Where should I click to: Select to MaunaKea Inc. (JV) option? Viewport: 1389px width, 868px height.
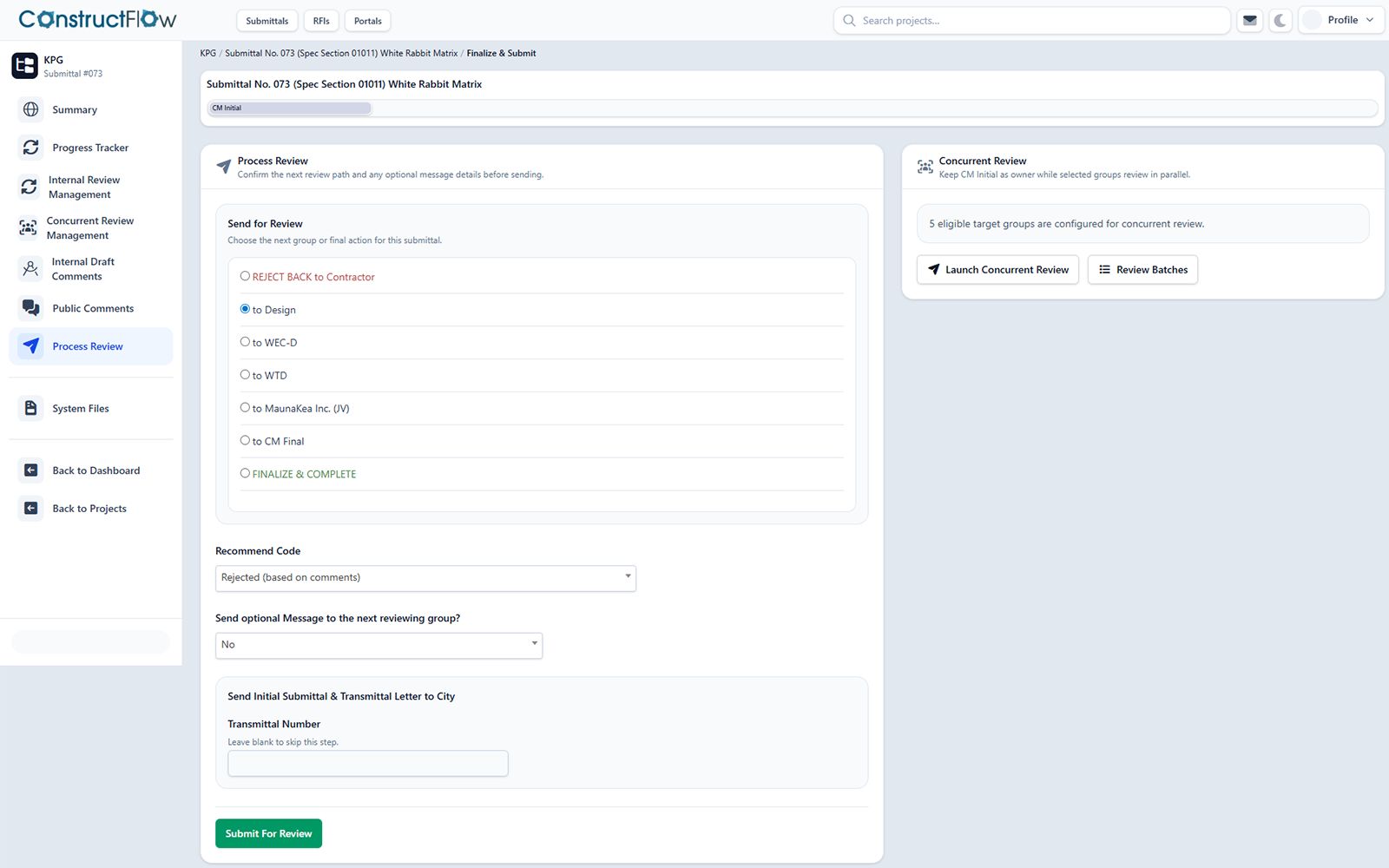point(245,408)
